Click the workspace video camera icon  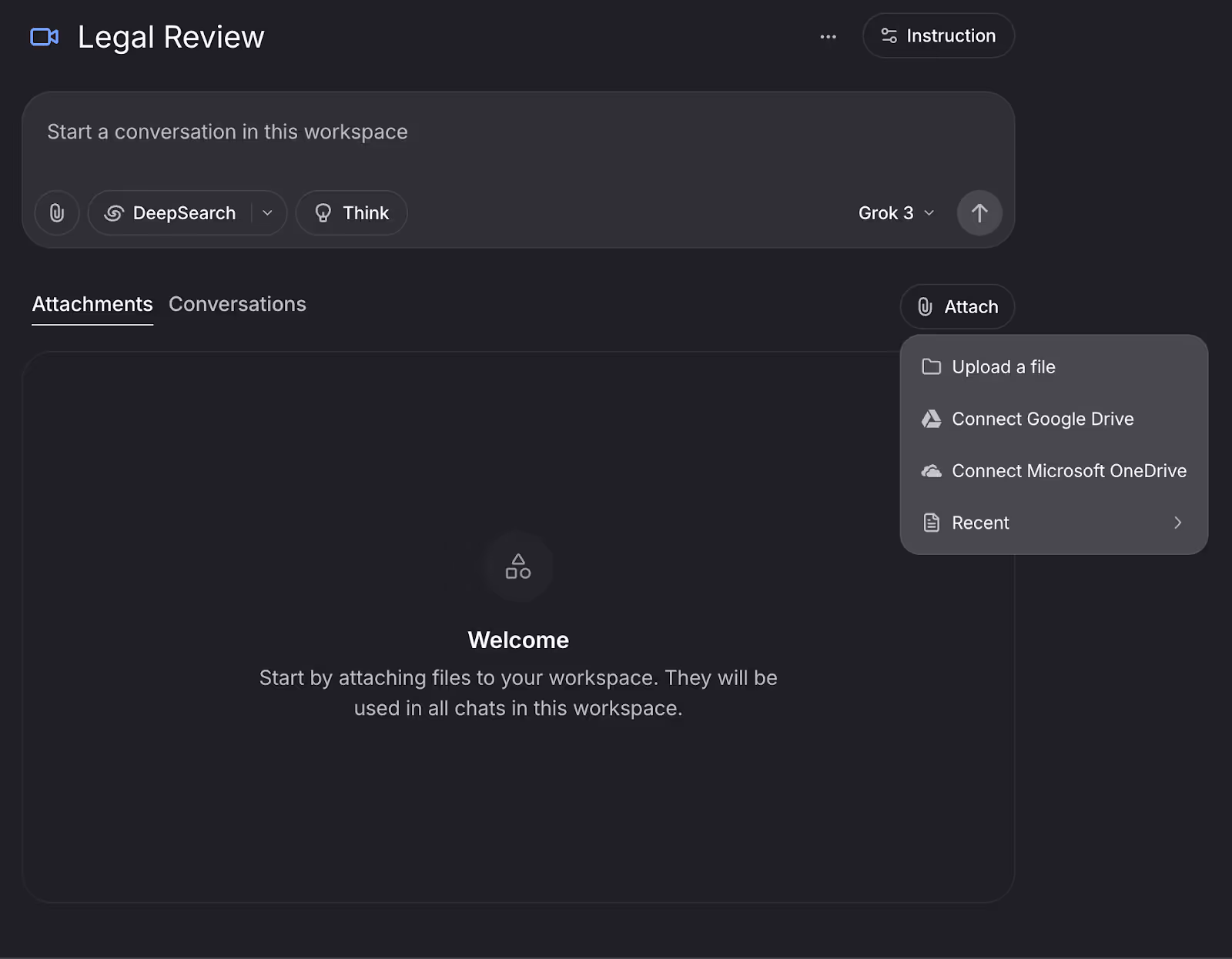(44, 37)
